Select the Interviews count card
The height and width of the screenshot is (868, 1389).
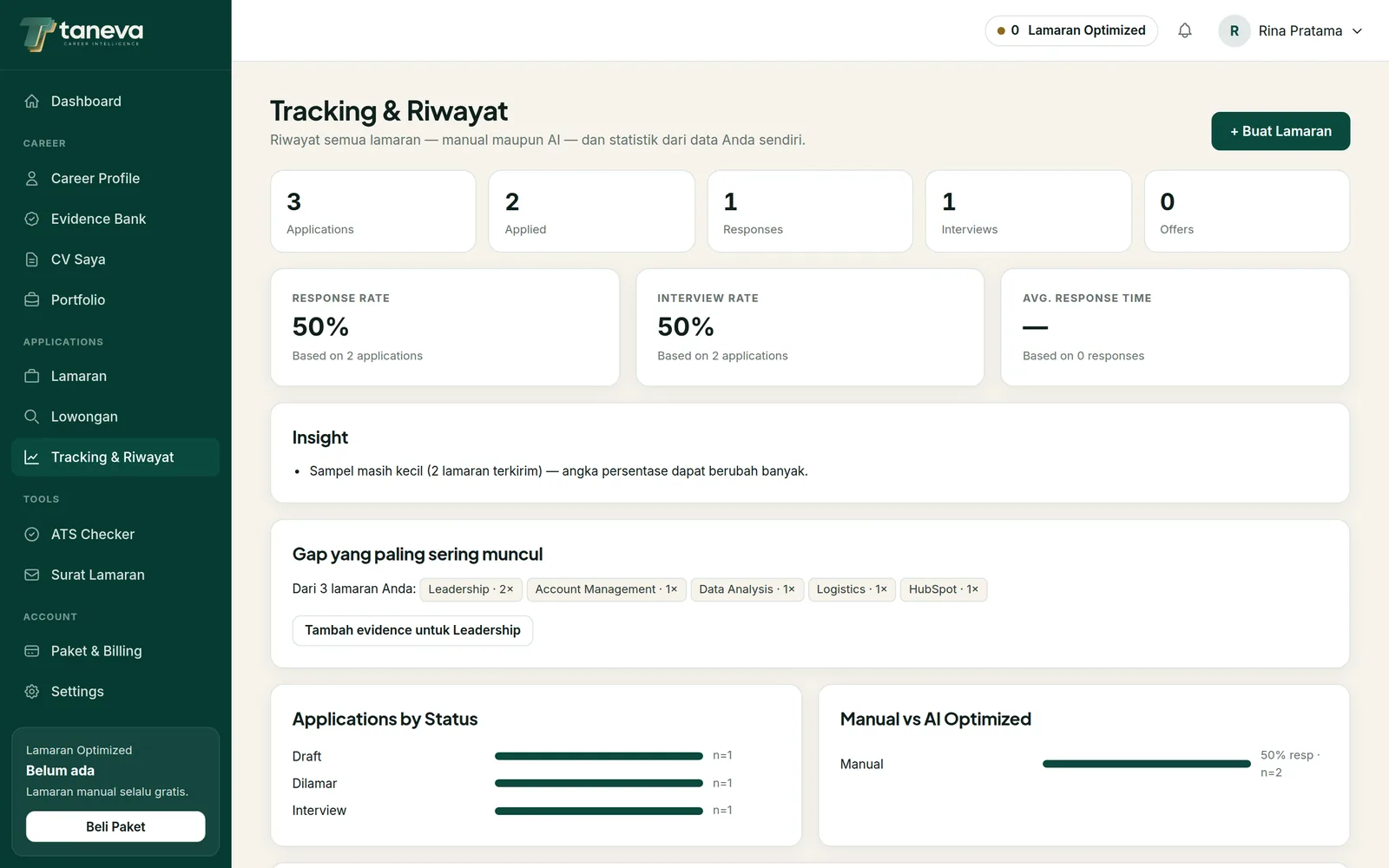1029,211
